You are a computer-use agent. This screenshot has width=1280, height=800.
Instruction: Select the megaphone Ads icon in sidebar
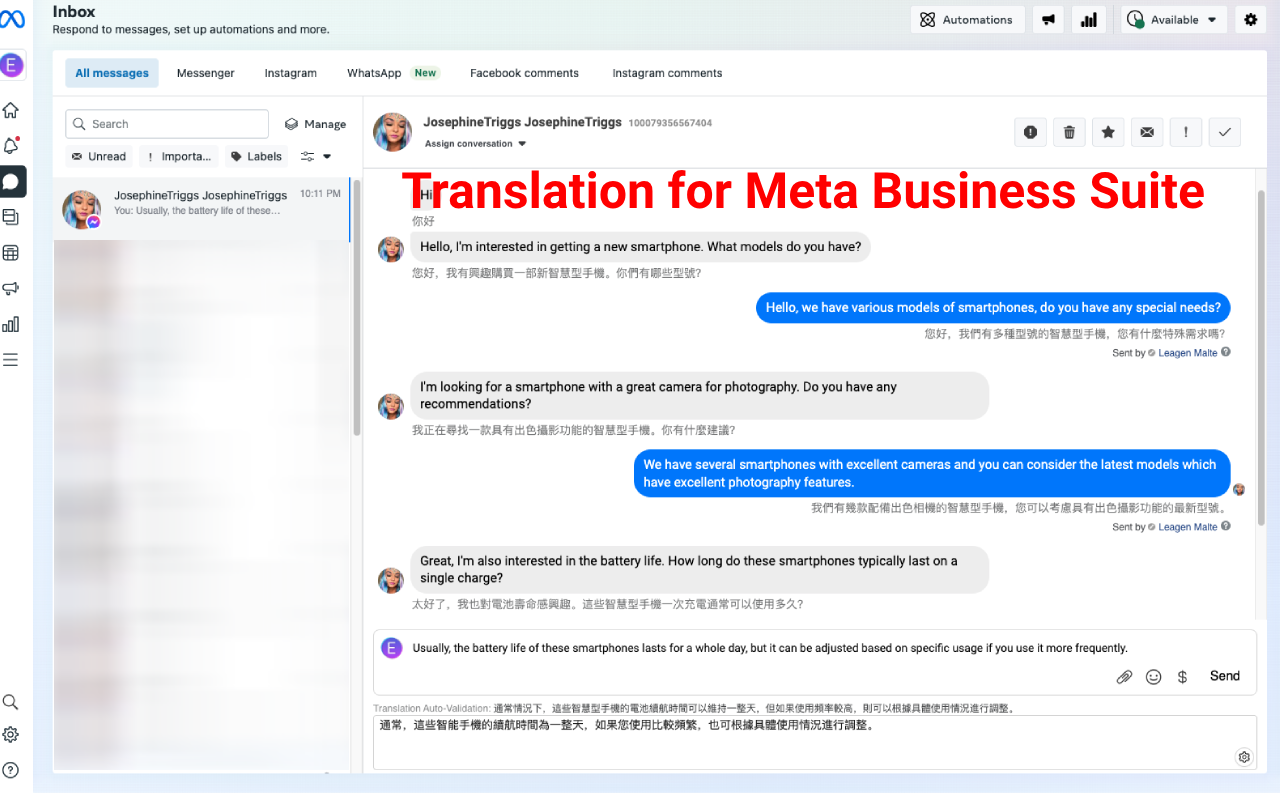[11, 288]
